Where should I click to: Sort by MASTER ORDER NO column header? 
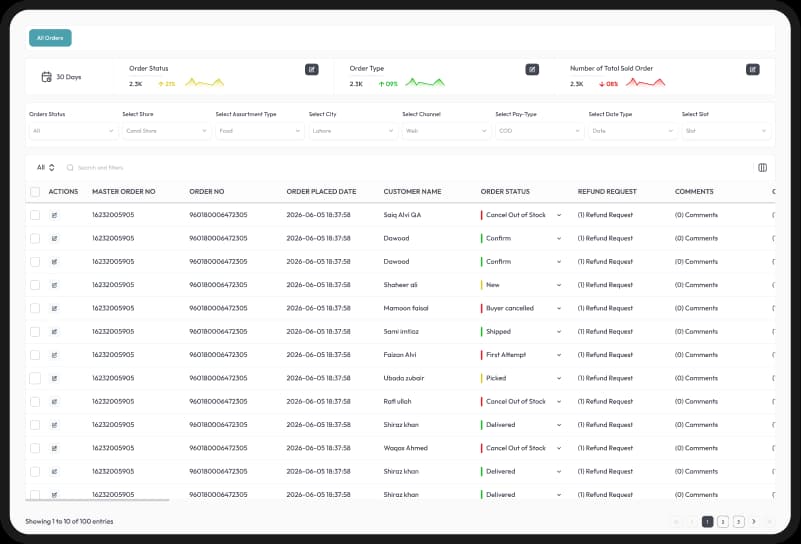[124, 192]
